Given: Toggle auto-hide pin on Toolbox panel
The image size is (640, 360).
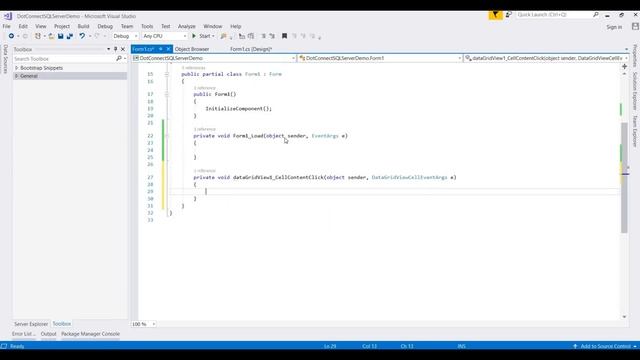Looking at the screenshot, I should click(x=116, y=49).
